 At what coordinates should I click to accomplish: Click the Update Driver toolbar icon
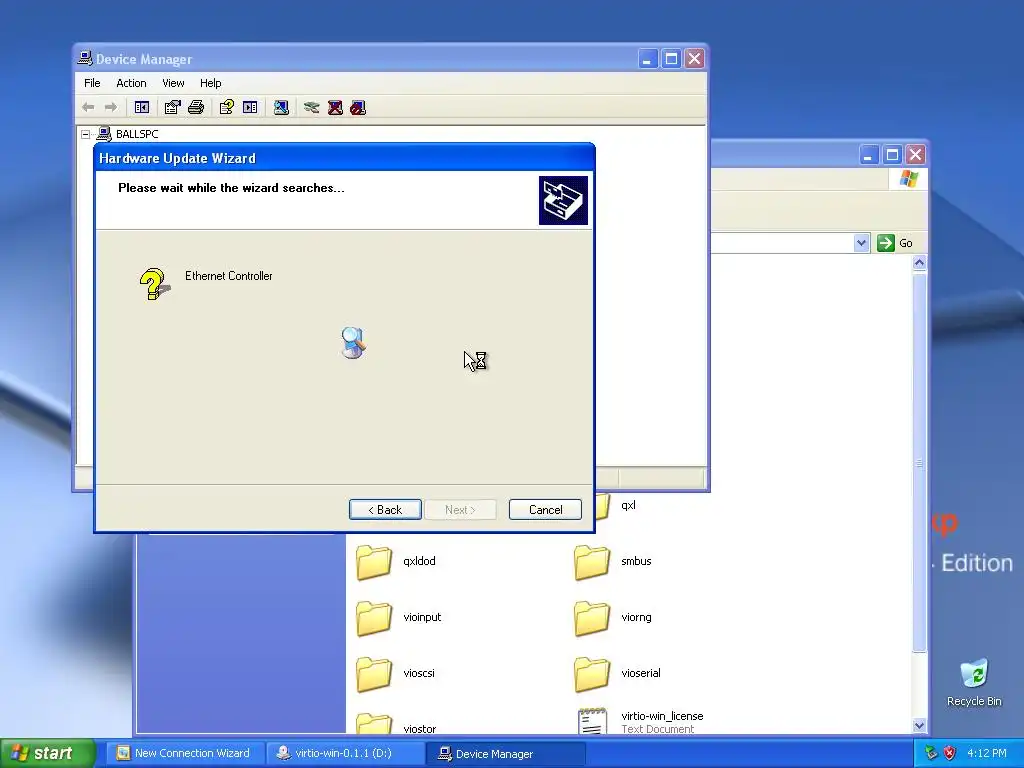tap(312, 107)
